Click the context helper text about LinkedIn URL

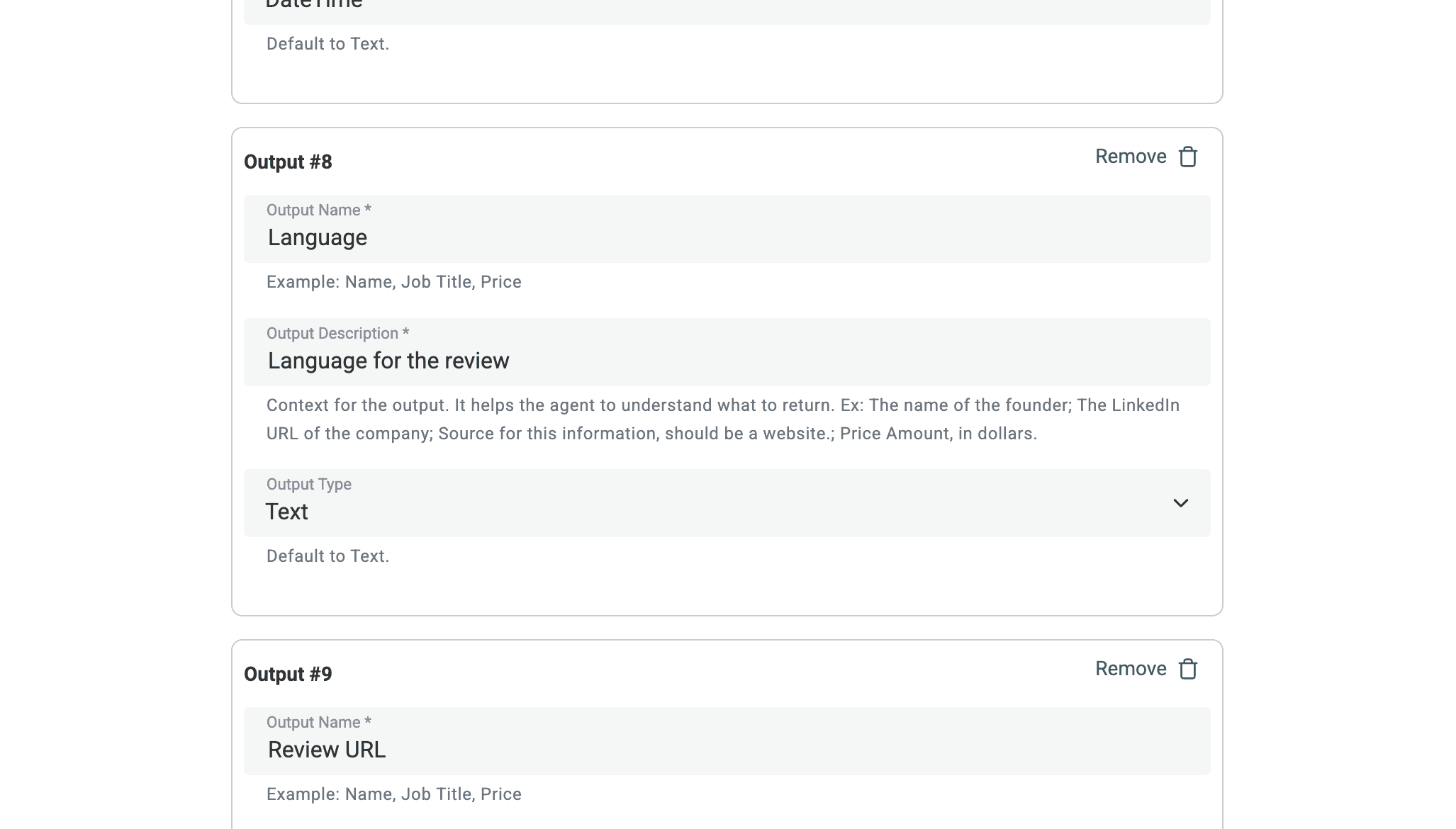click(723, 419)
